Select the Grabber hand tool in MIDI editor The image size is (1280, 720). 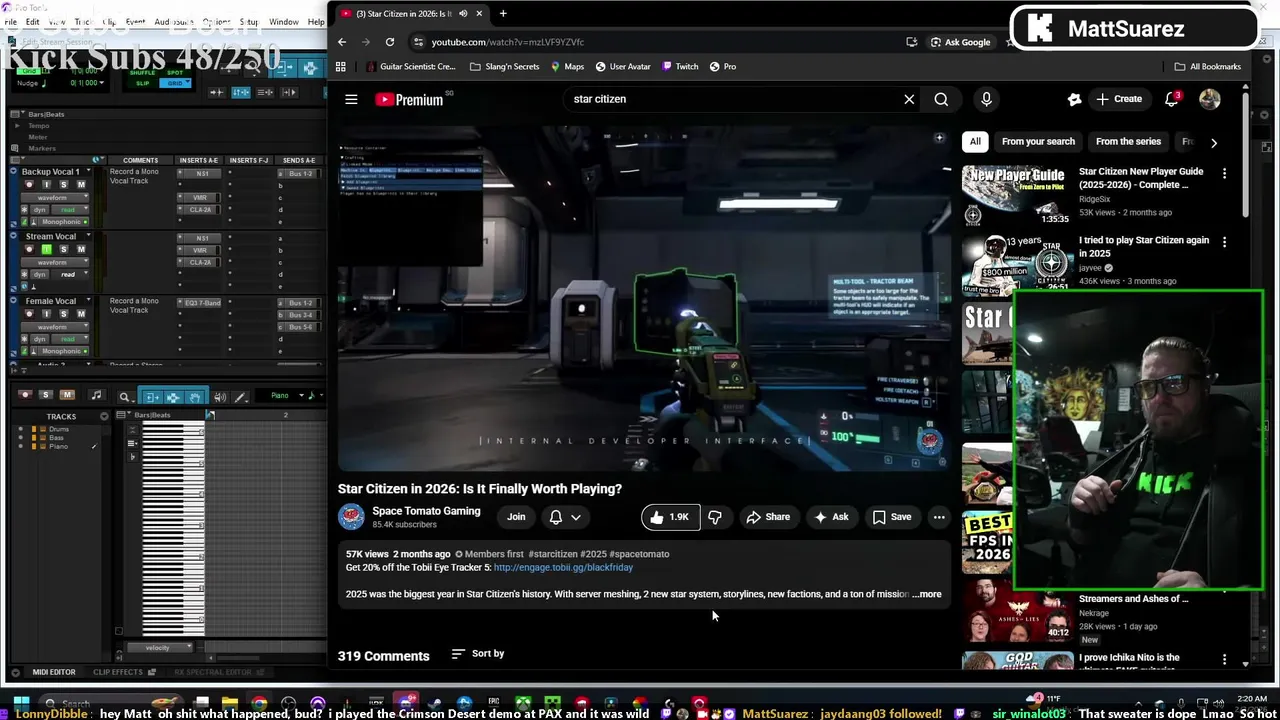pos(195,397)
